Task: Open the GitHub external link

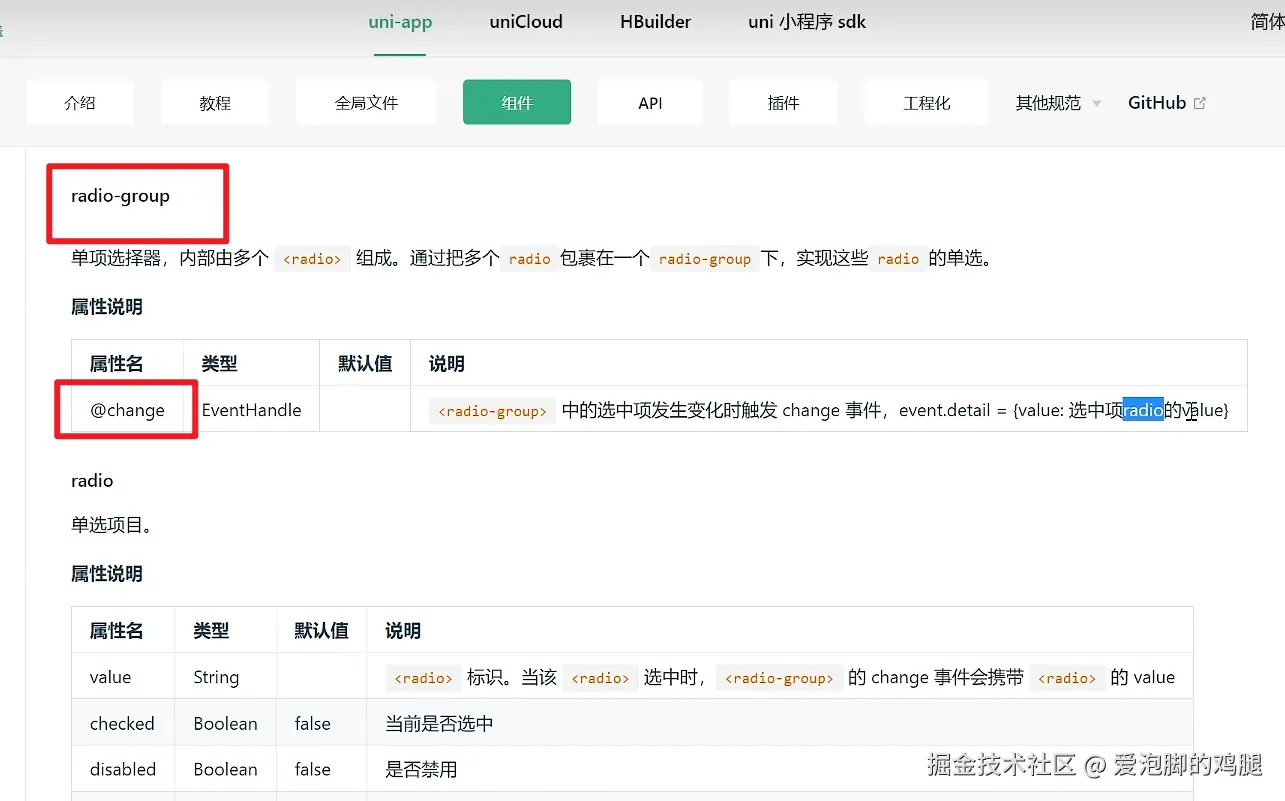Action: pos(1167,102)
